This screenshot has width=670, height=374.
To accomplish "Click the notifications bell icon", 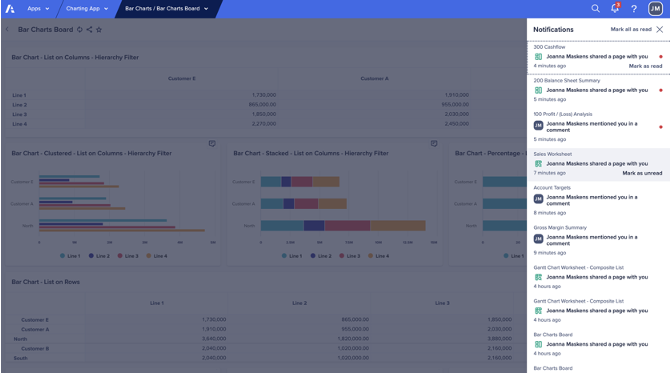I will pyautogui.click(x=615, y=8).
